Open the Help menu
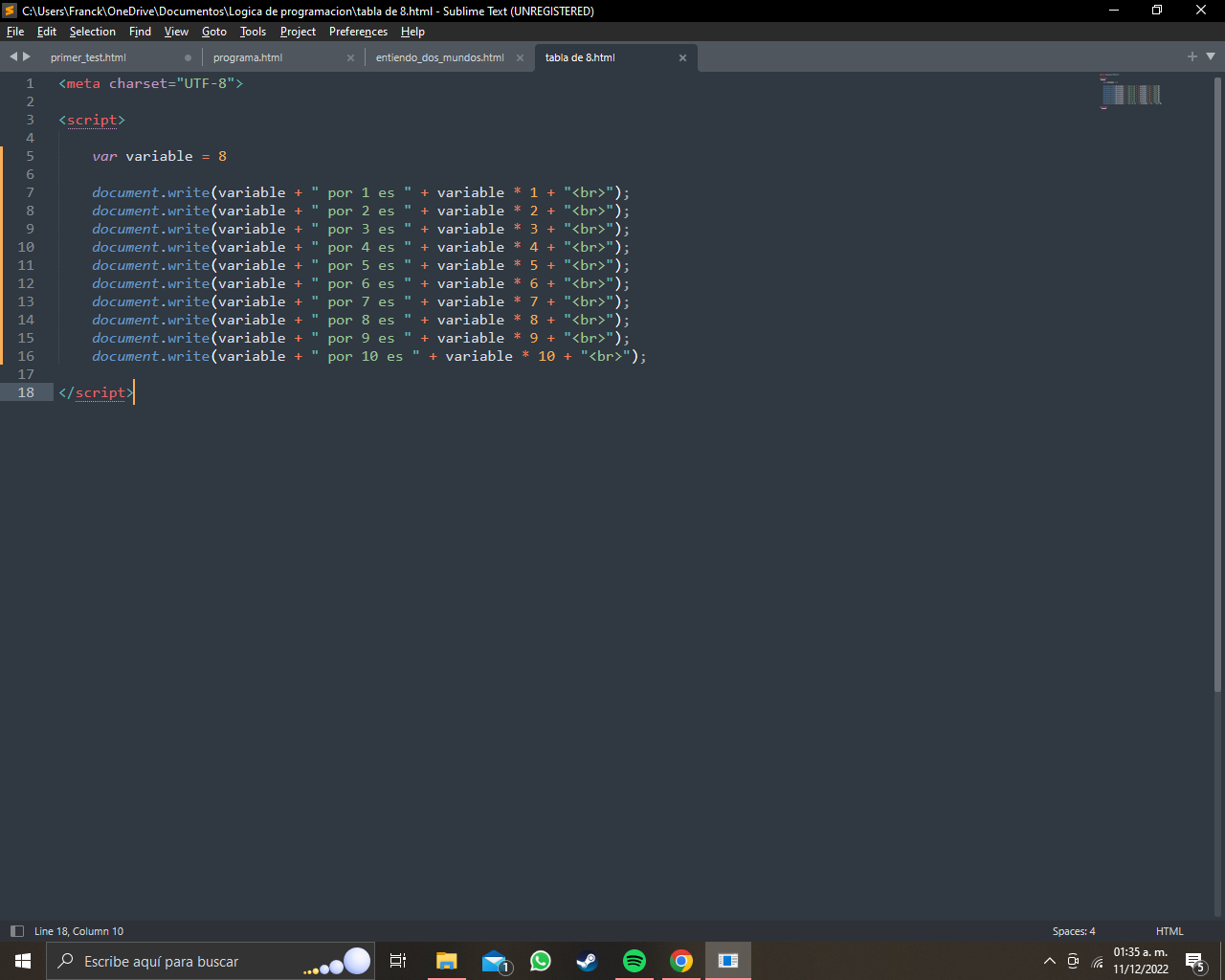This screenshot has width=1225, height=980. point(412,32)
